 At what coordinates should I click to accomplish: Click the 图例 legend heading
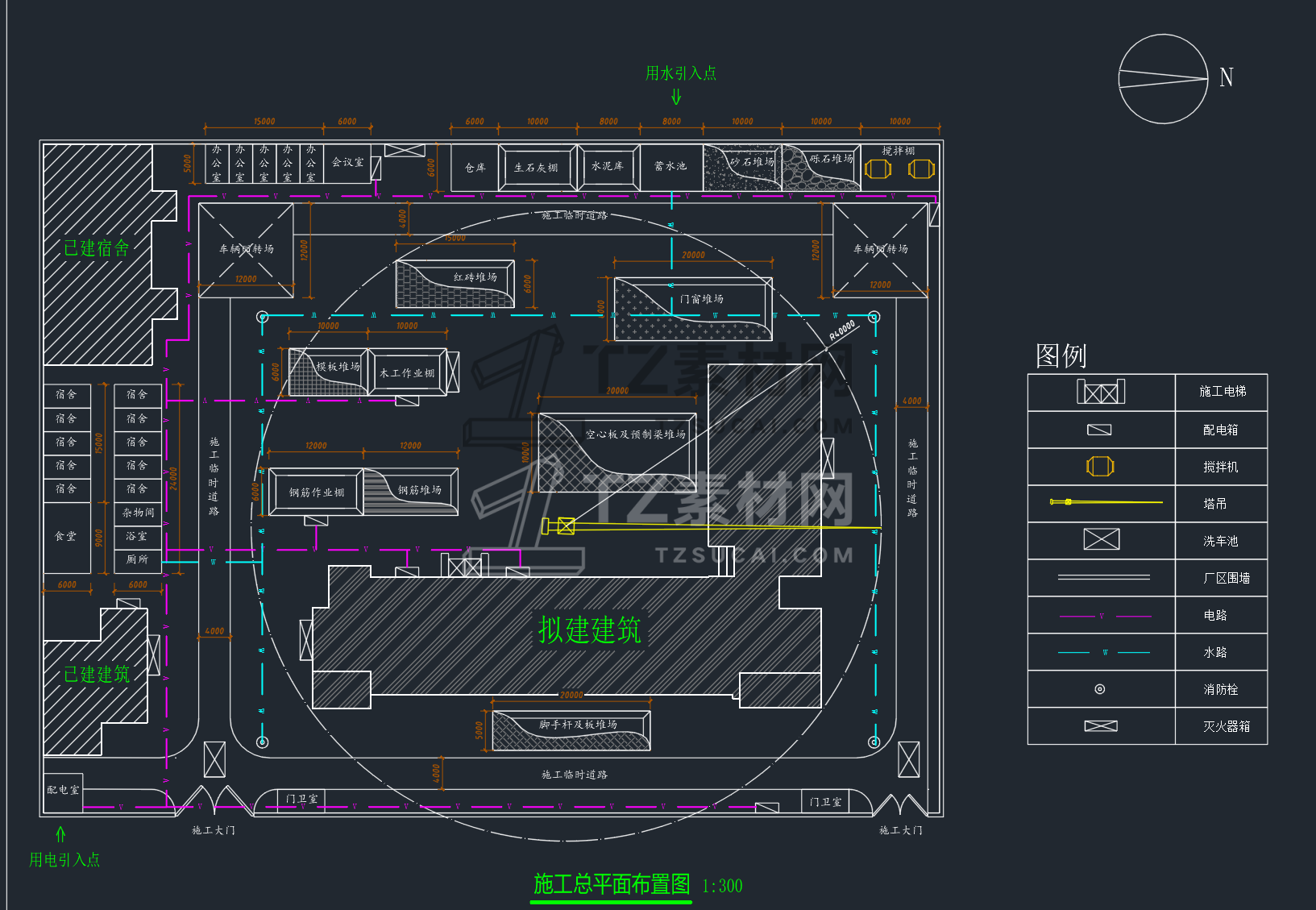[1061, 355]
